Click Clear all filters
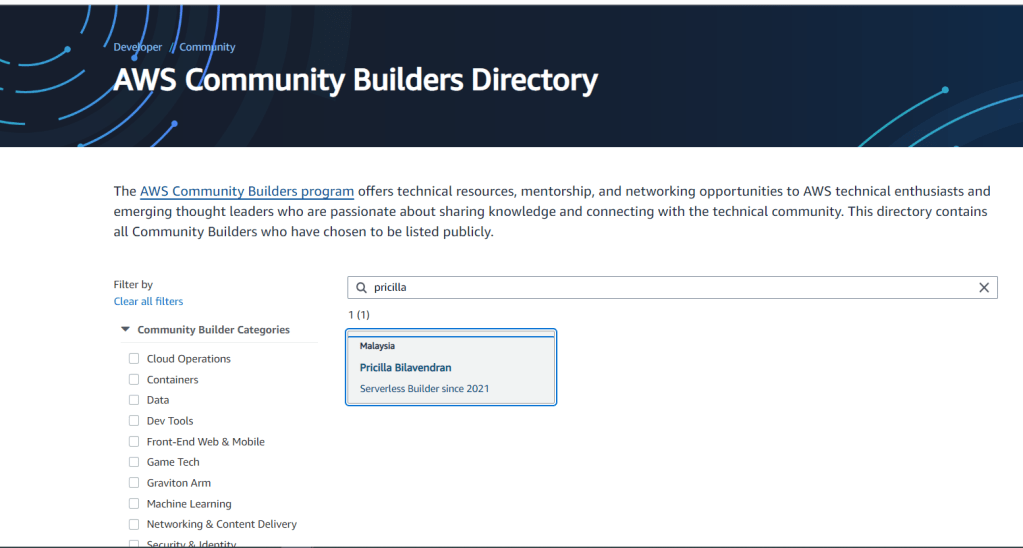 click(x=148, y=301)
